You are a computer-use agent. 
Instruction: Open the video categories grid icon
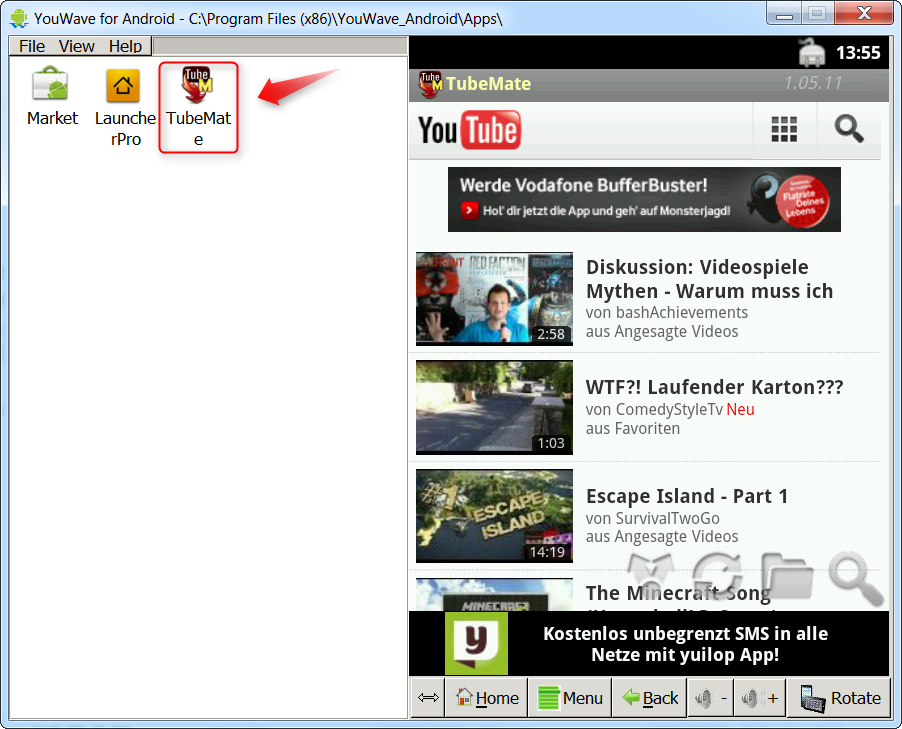tap(785, 128)
